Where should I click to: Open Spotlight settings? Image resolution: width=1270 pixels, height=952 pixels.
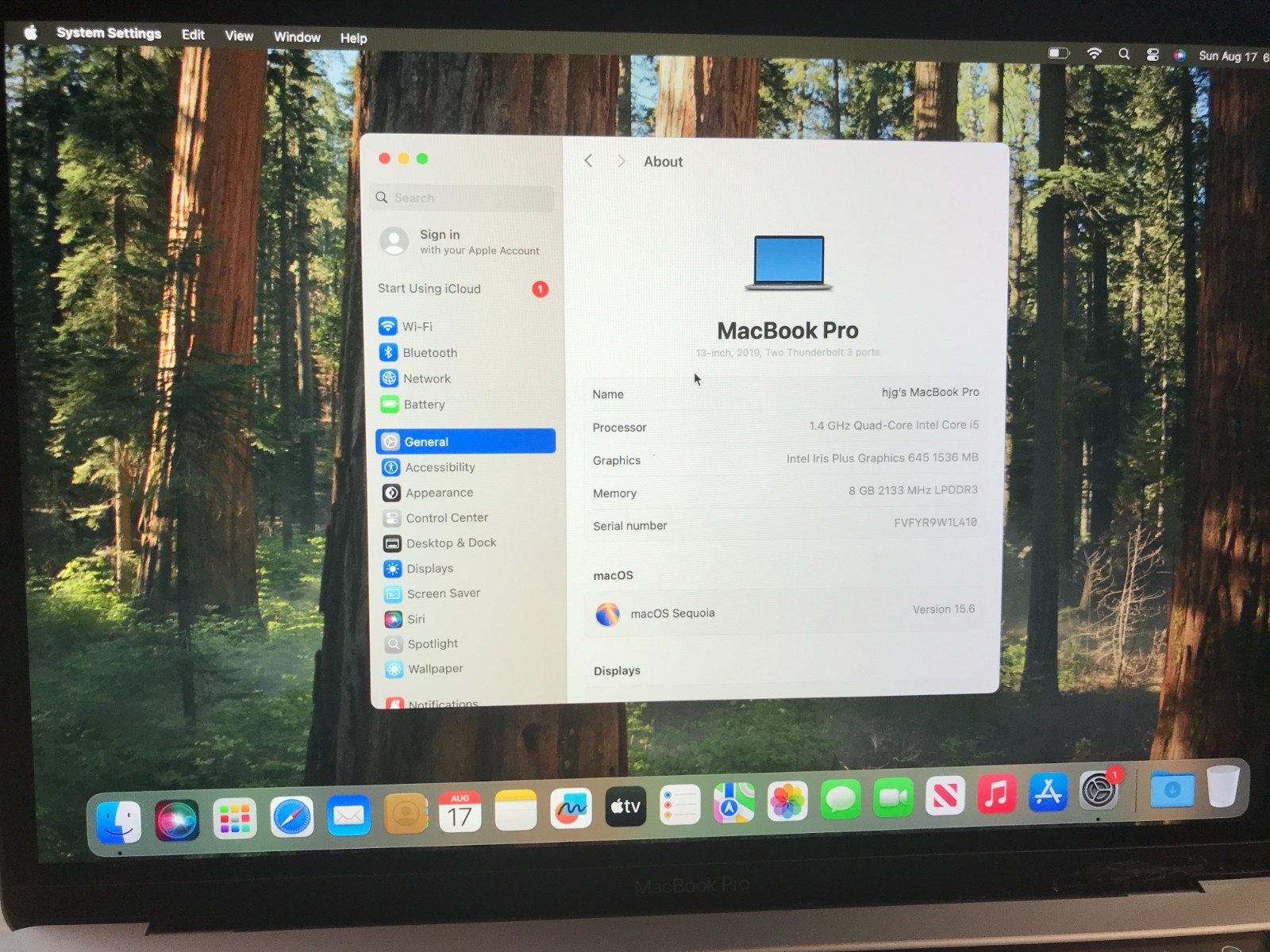433,643
